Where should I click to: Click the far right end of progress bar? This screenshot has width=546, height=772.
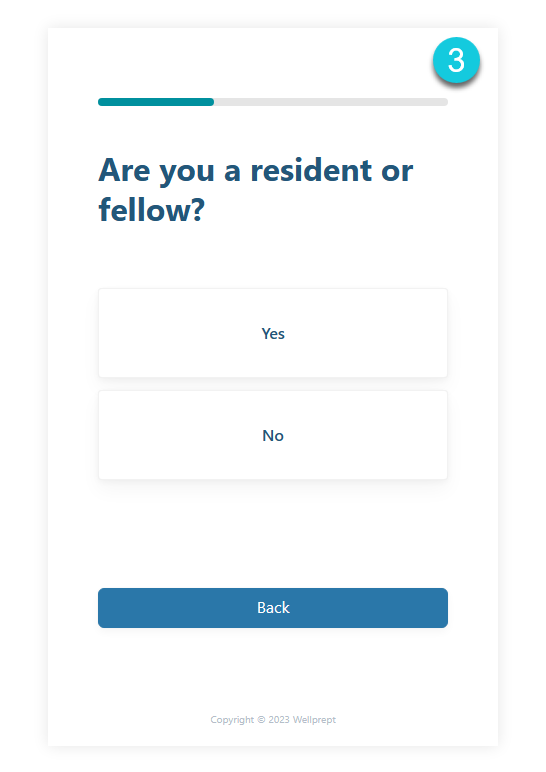coord(445,102)
